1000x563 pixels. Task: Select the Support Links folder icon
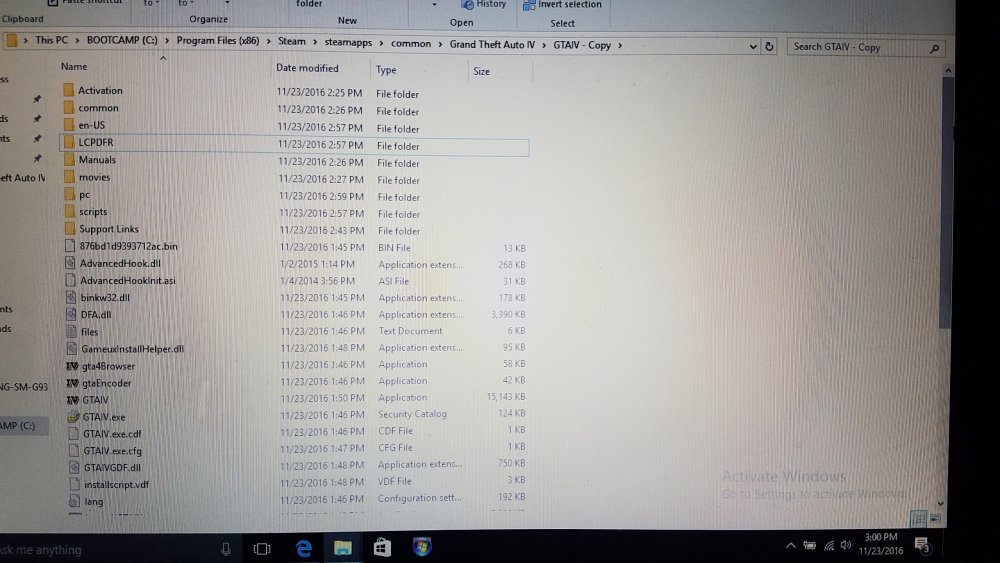tap(70, 228)
